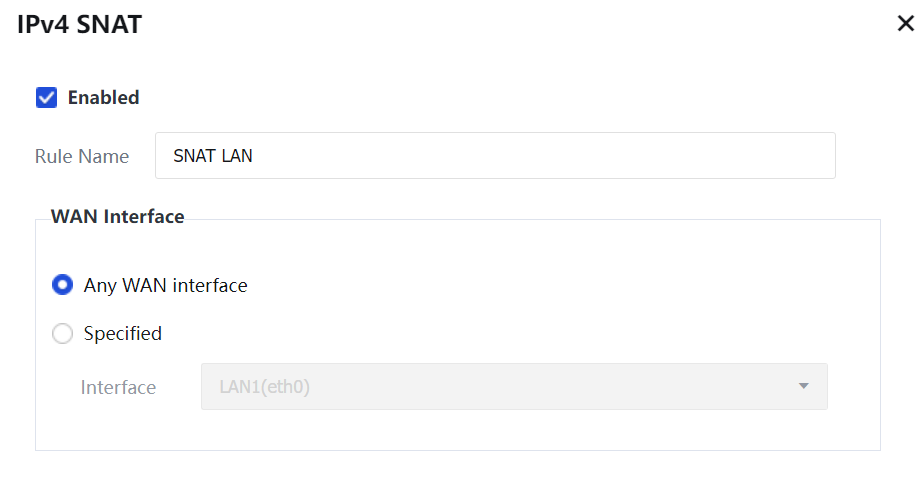This screenshot has height=479, width=924.
Task: Click the Rule Name field label
Action: pos(82,156)
